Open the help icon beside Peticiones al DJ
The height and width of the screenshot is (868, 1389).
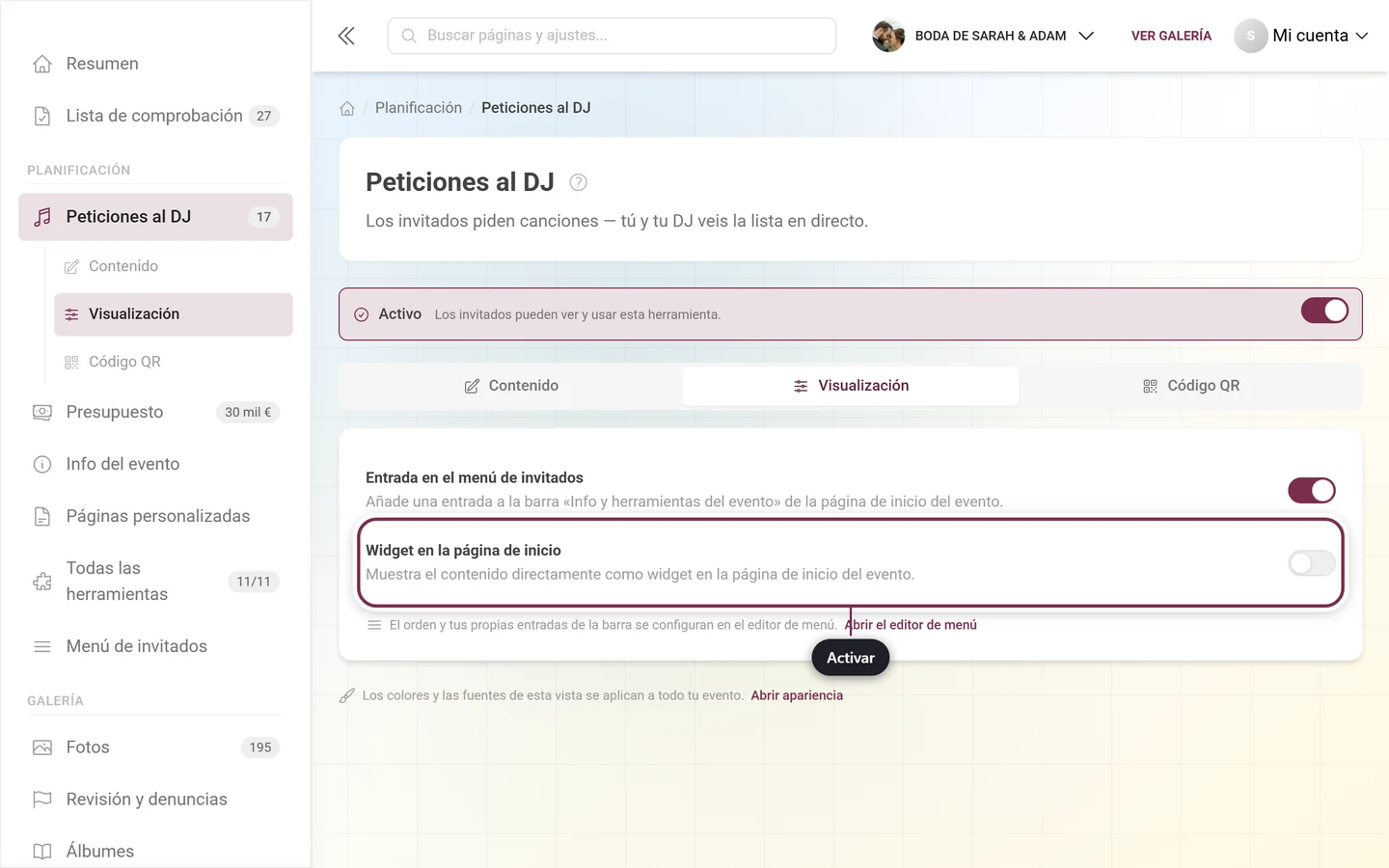(579, 182)
